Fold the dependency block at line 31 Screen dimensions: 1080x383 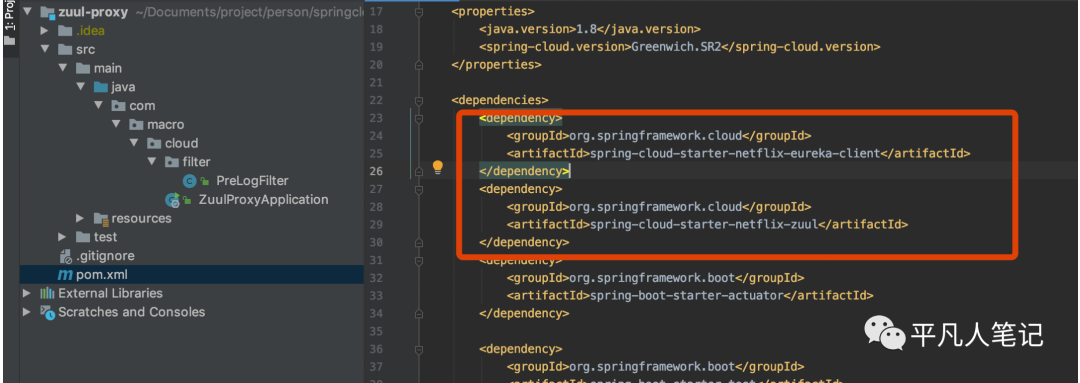click(419, 260)
